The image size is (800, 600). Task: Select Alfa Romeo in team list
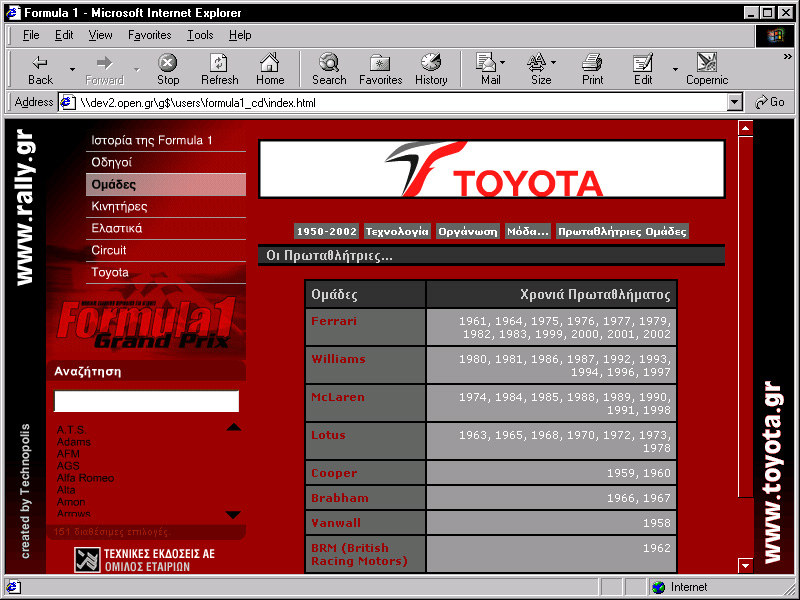[x=85, y=478]
